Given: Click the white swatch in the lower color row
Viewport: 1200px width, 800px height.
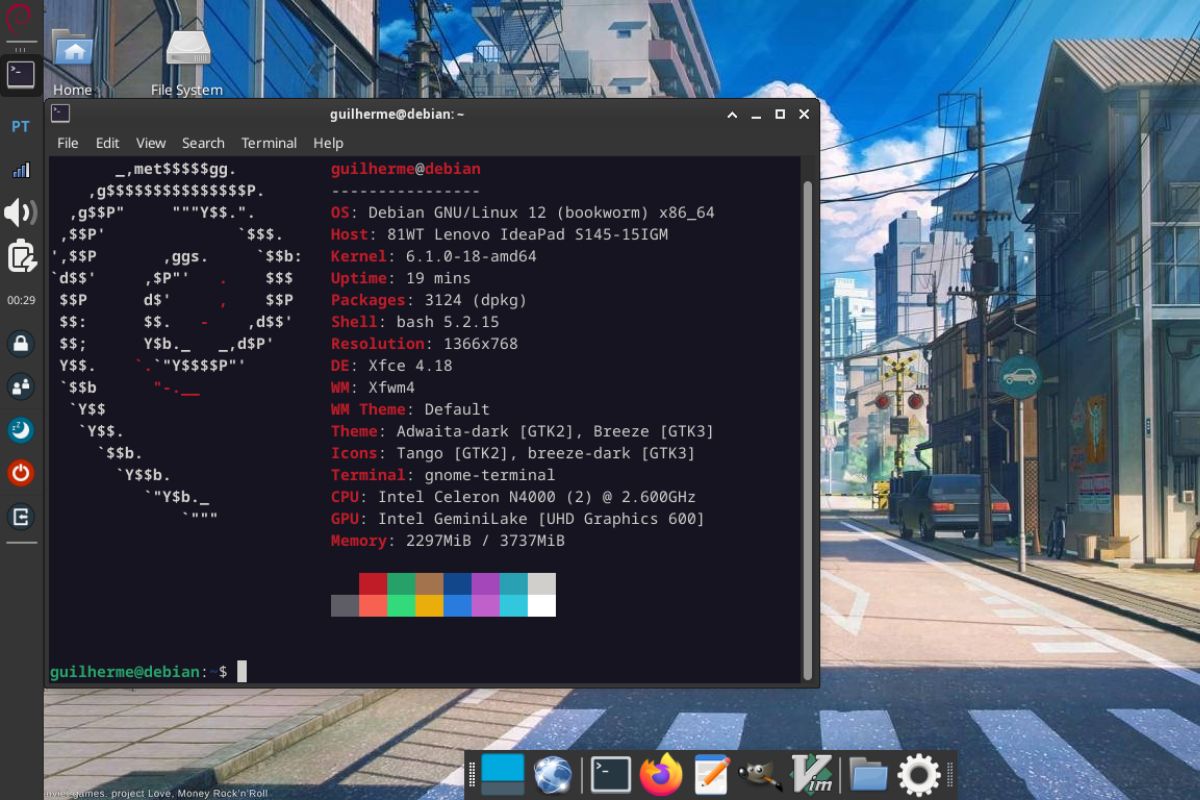Looking at the screenshot, I should pyautogui.click(x=541, y=606).
